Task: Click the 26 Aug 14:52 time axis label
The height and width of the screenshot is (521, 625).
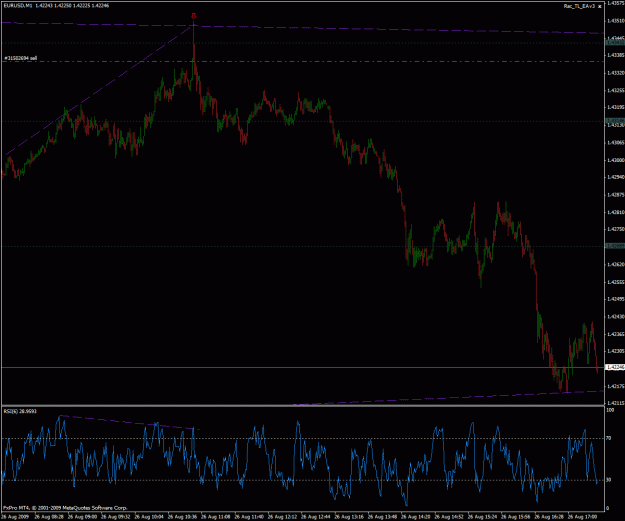Action: click(x=450, y=517)
